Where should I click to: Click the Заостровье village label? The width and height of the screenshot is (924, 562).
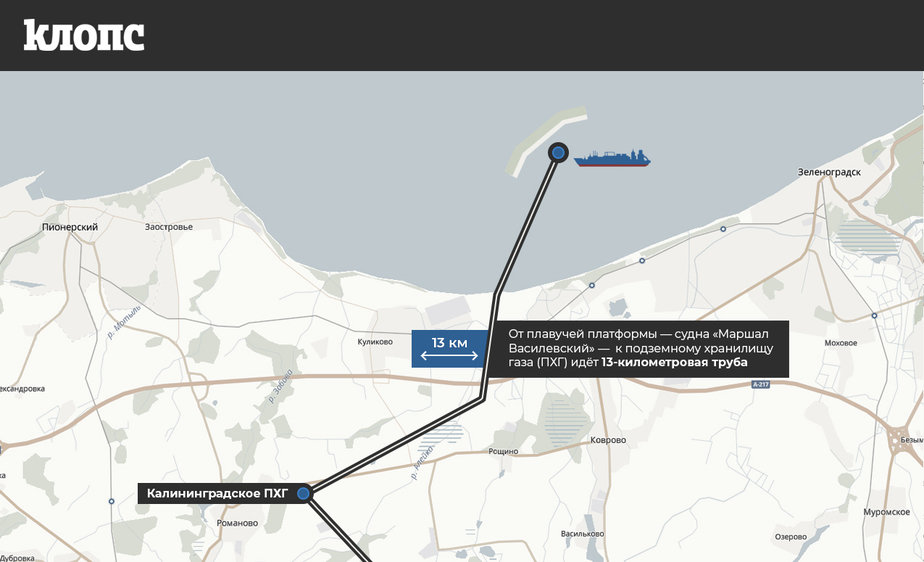[169, 227]
